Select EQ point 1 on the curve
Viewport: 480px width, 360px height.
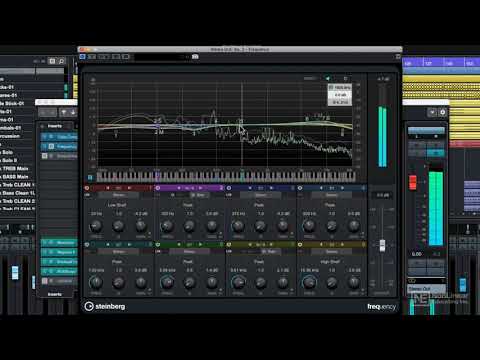[116, 135]
